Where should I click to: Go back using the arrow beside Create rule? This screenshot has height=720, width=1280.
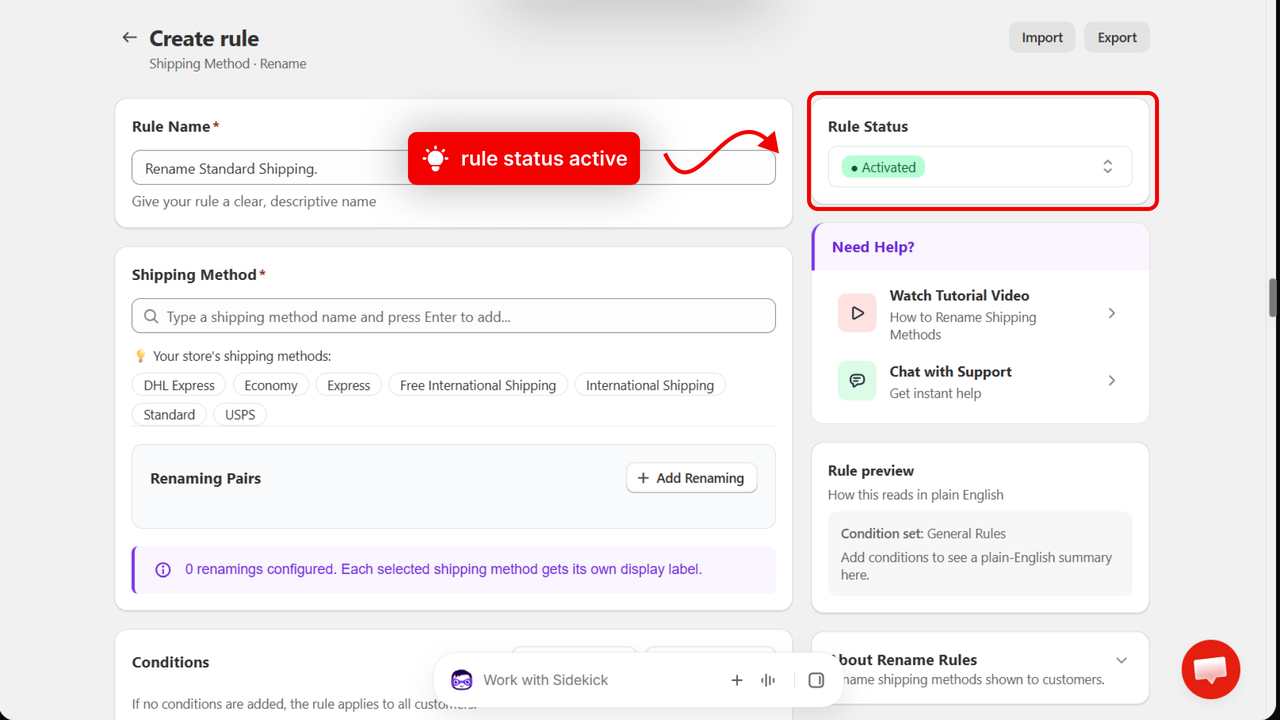coord(129,38)
